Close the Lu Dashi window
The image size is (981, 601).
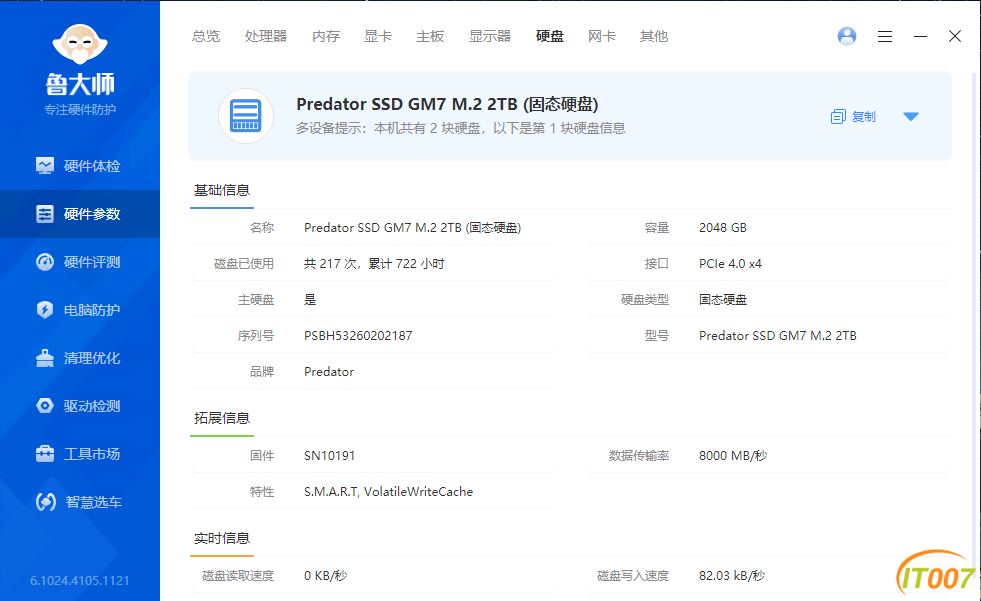pyautogui.click(x=955, y=36)
